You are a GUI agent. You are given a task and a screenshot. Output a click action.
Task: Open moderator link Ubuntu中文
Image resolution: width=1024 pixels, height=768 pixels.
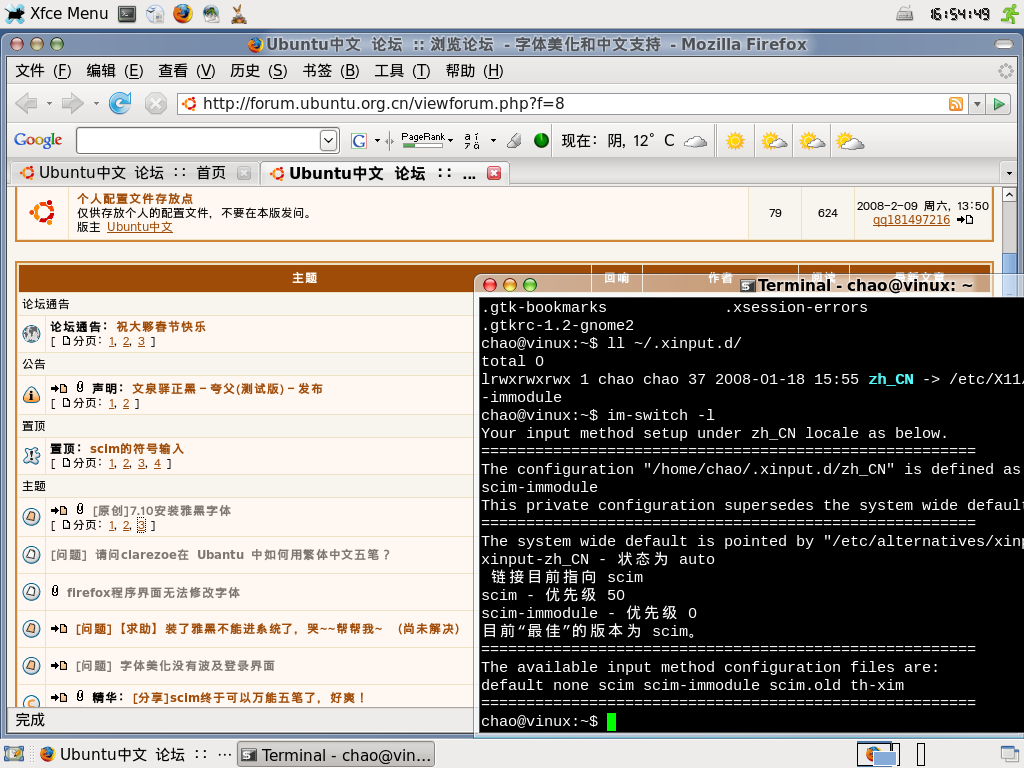tap(140, 227)
